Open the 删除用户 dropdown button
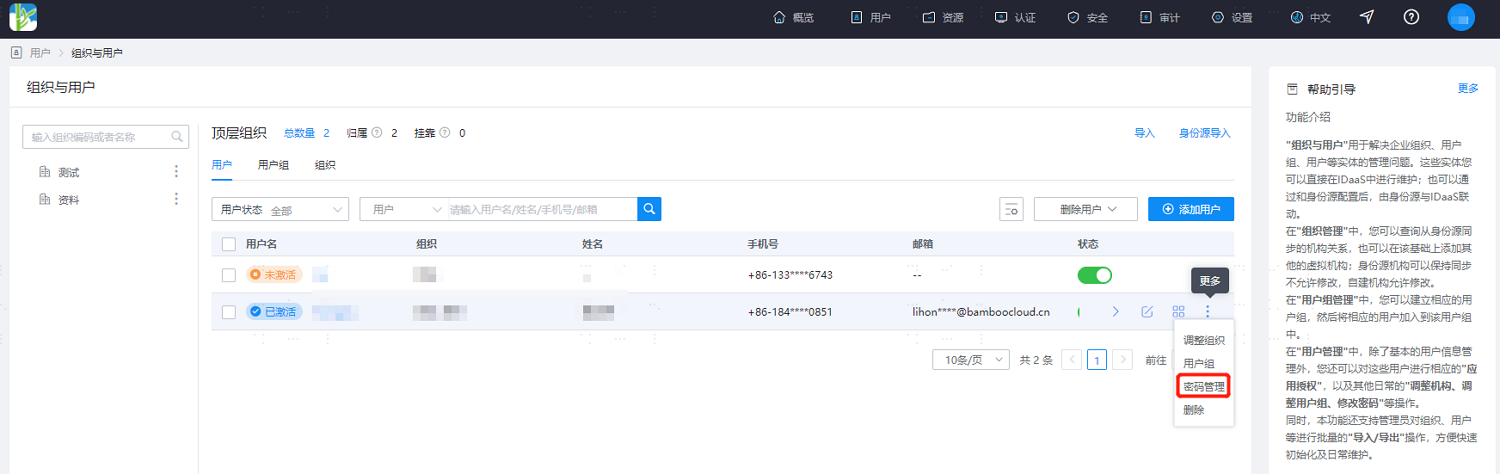Screen dimensions: 1500x474 [1086, 209]
